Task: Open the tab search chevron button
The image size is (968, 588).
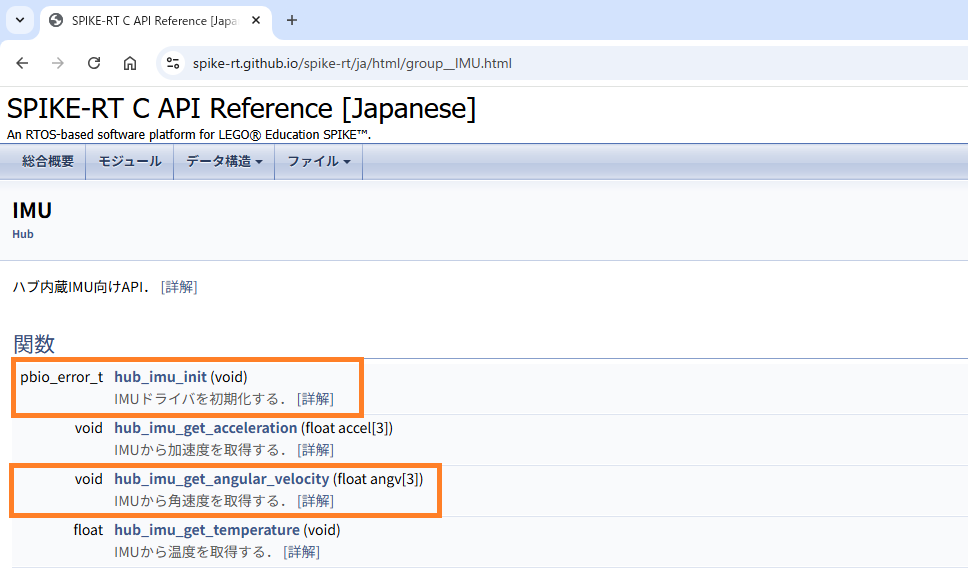Action: pos(20,20)
